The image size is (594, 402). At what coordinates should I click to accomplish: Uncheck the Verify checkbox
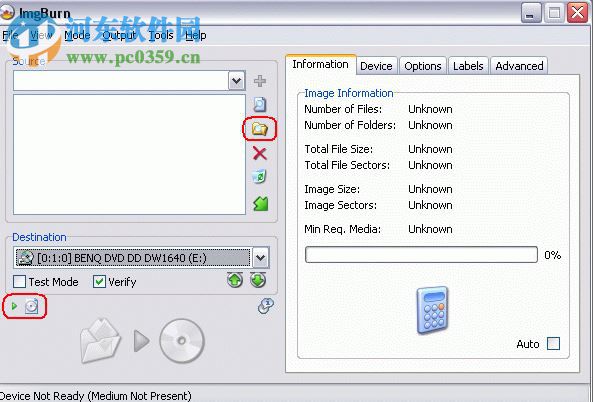[99, 282]
